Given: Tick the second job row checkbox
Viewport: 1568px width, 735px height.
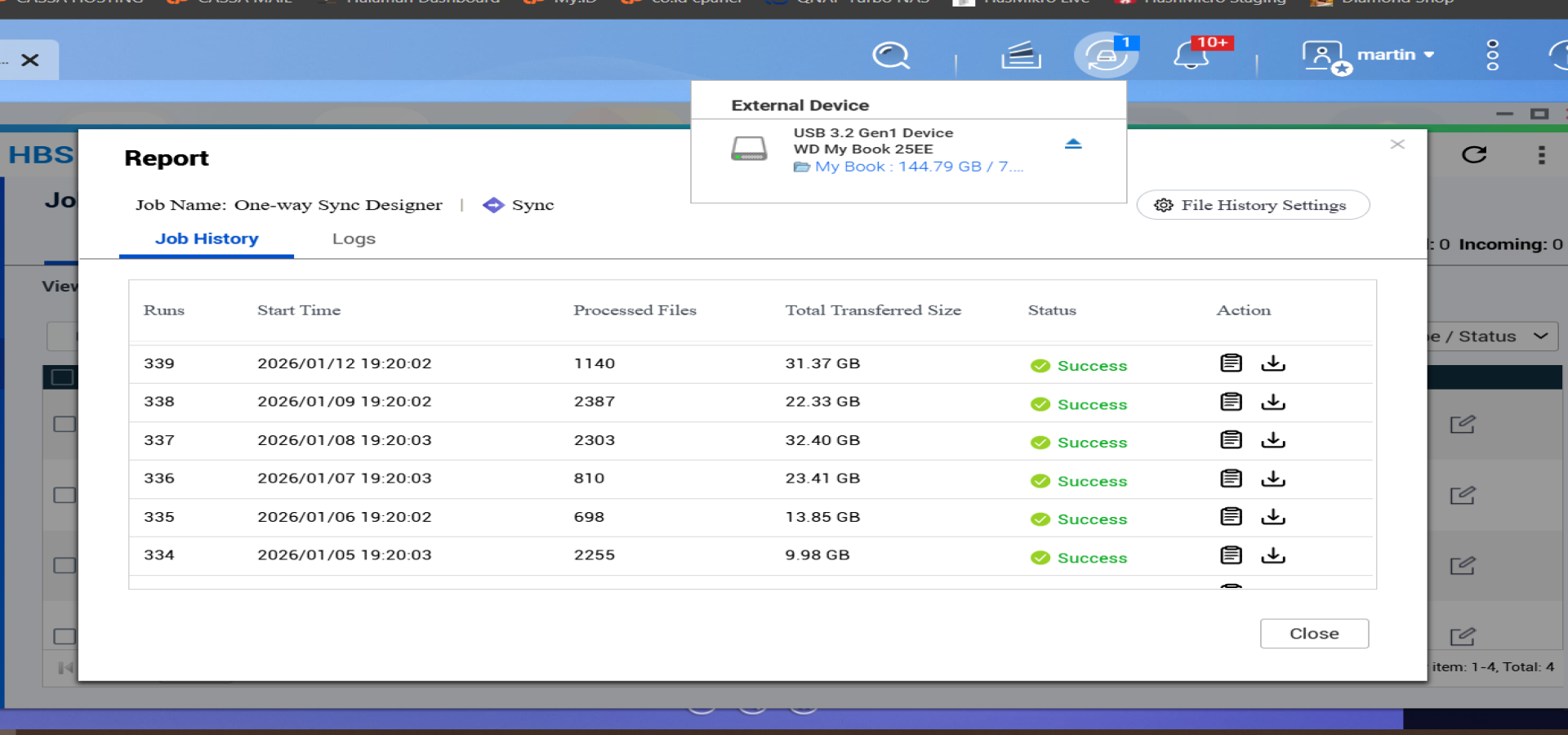Looking at the screenshot, I should 64,495.
